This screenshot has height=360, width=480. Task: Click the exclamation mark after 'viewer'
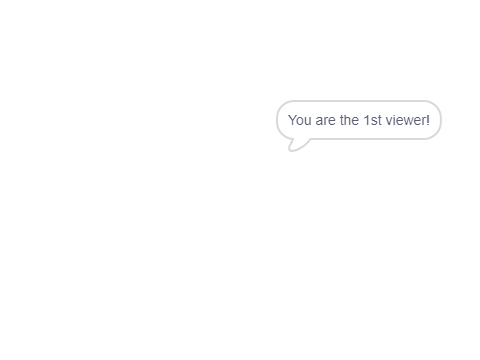(428, 120)
